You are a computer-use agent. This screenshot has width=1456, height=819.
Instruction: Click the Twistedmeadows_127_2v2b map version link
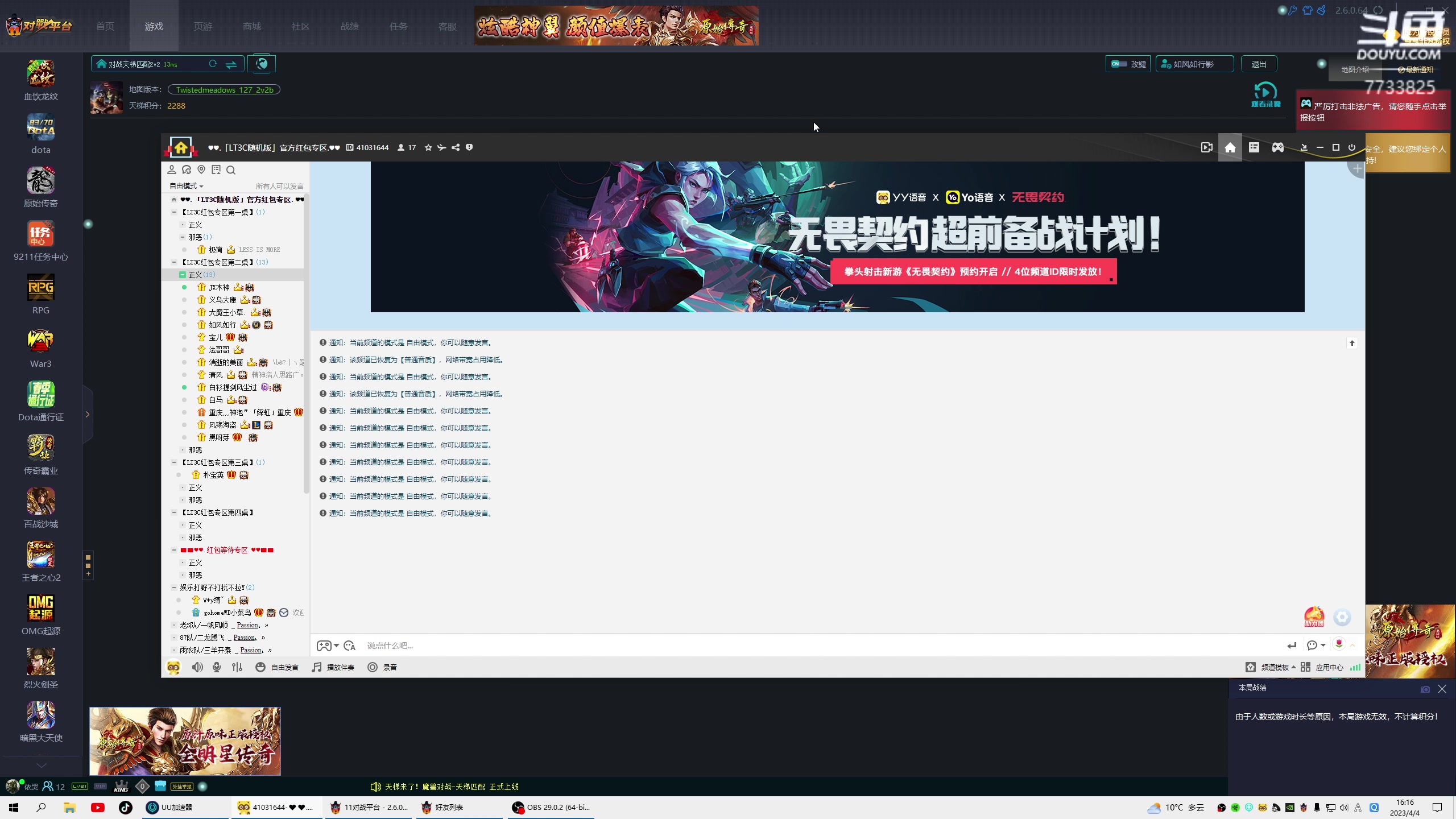point(224,90)
